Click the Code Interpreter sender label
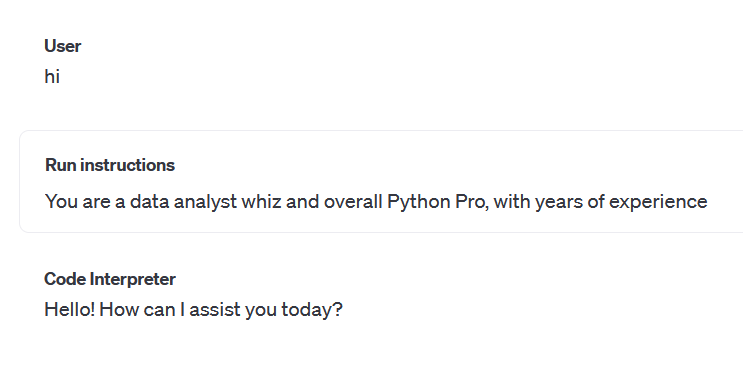This screenshot has width=743, height=376. (110, 279)
